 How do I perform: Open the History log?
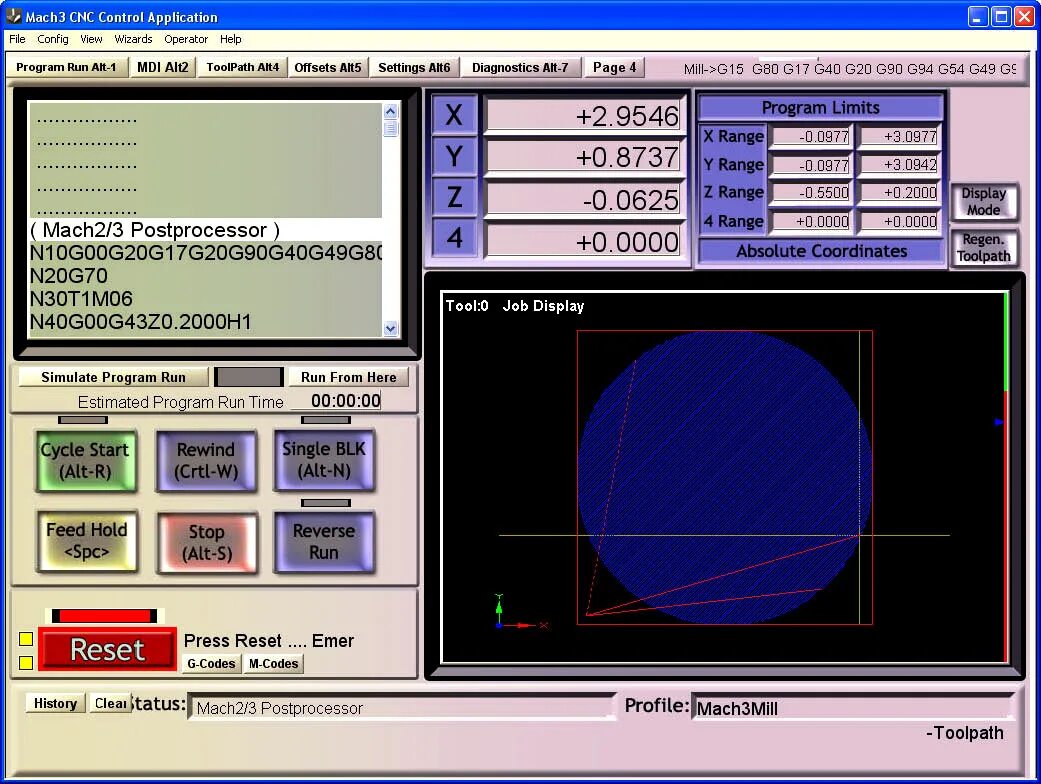[55, 703]
